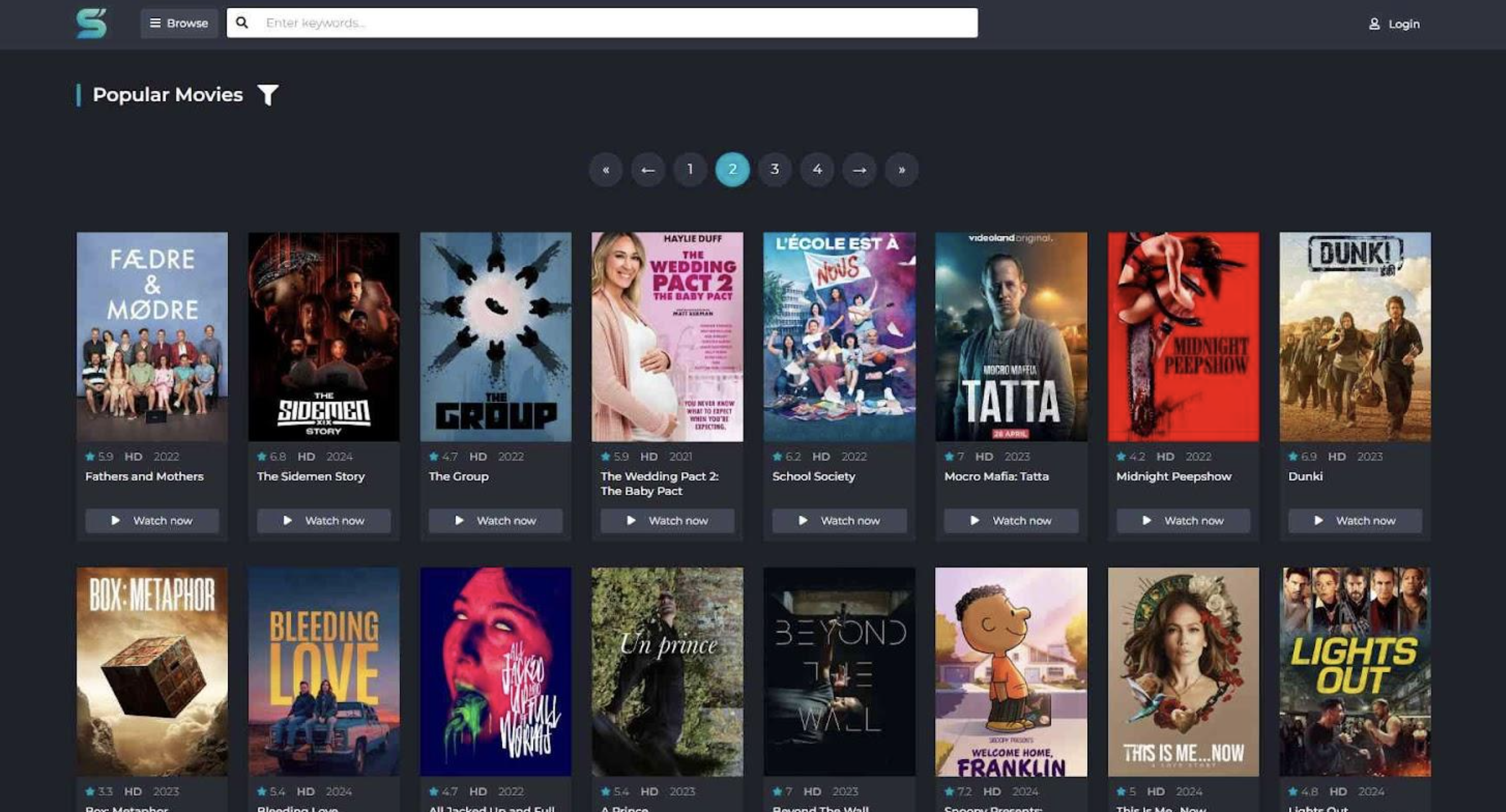The width and height of the screenshot is (1506, 812).
Task: Click the Midnight Peepshow title link
Action: pos(1174,476)
